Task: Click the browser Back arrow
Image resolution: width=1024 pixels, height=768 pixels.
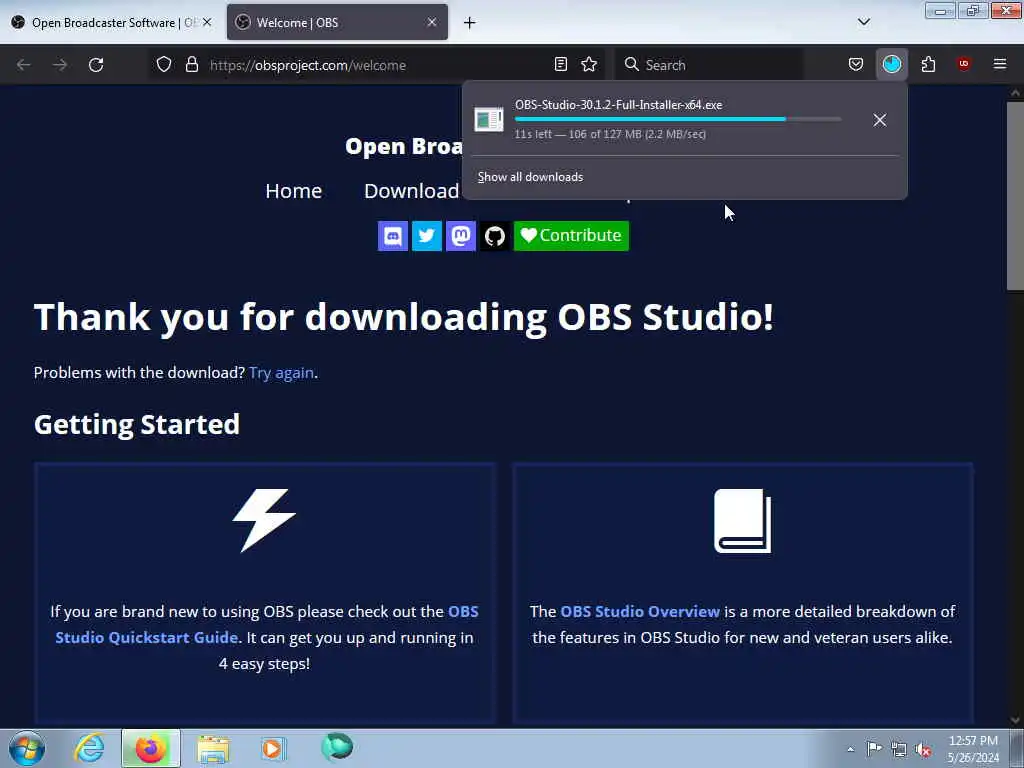Action: (x=24, y=65)
